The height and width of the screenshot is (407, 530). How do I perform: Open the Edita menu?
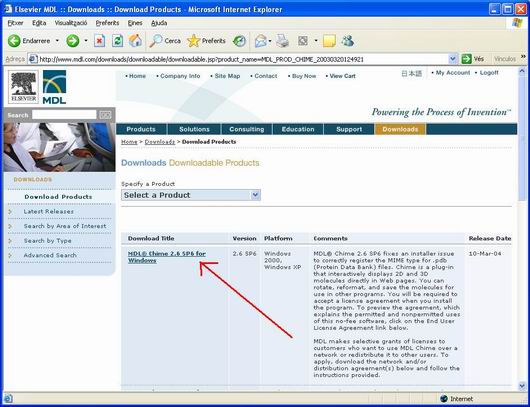click(x=39, y=23)
